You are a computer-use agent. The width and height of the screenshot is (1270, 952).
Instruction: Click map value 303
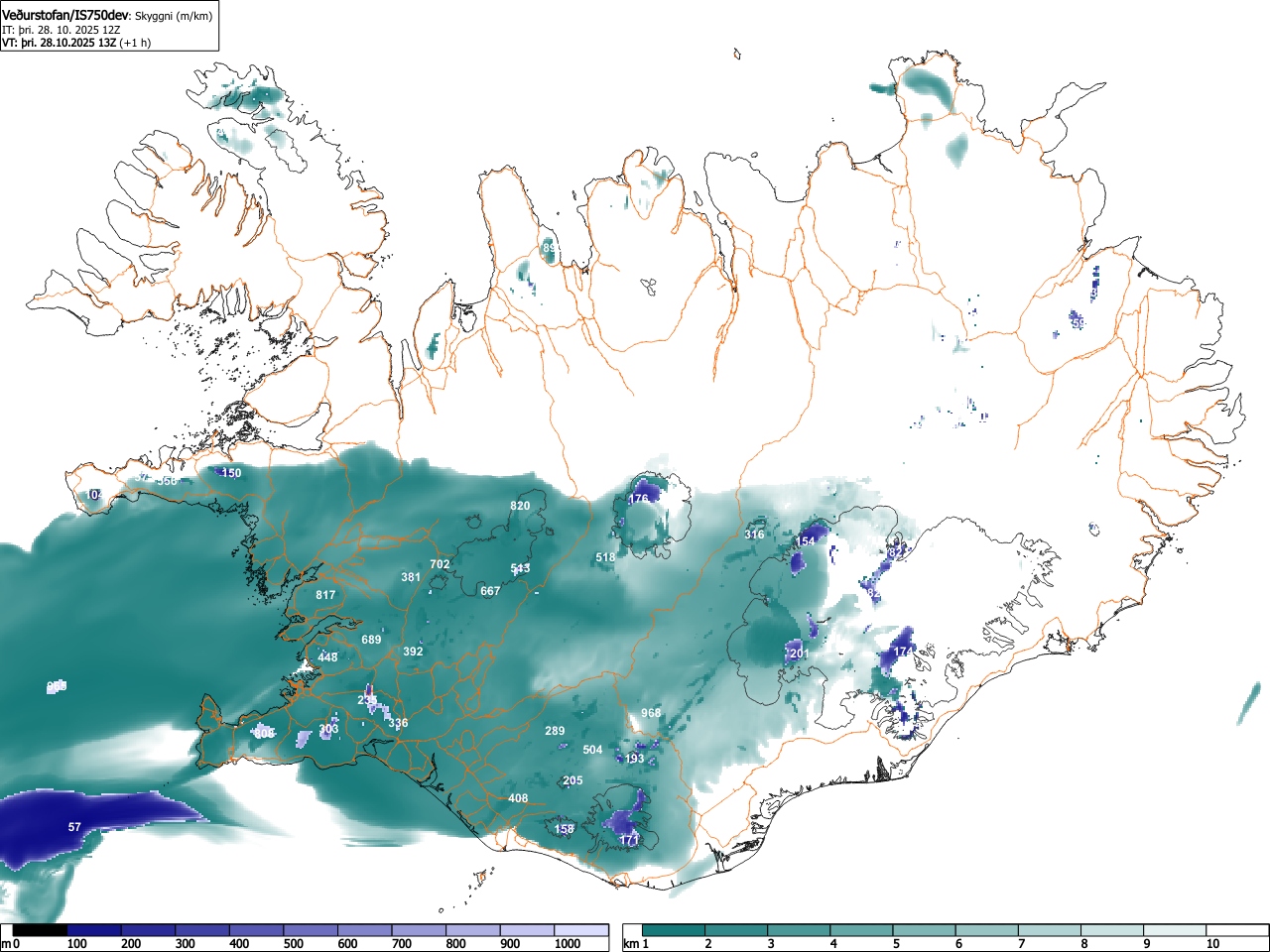pyautogui.click(x=328, y=729)
